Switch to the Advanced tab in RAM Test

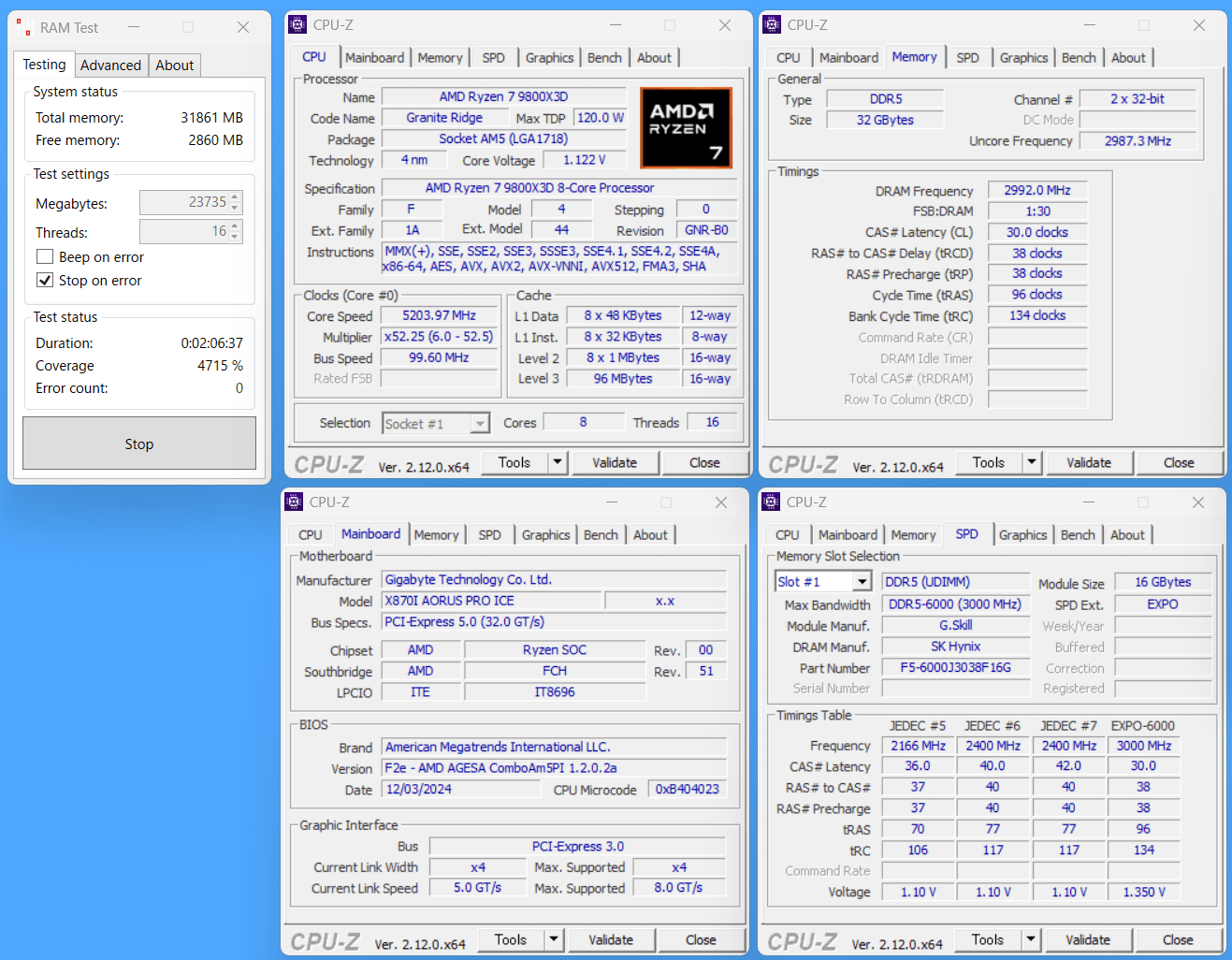[110, 65]
